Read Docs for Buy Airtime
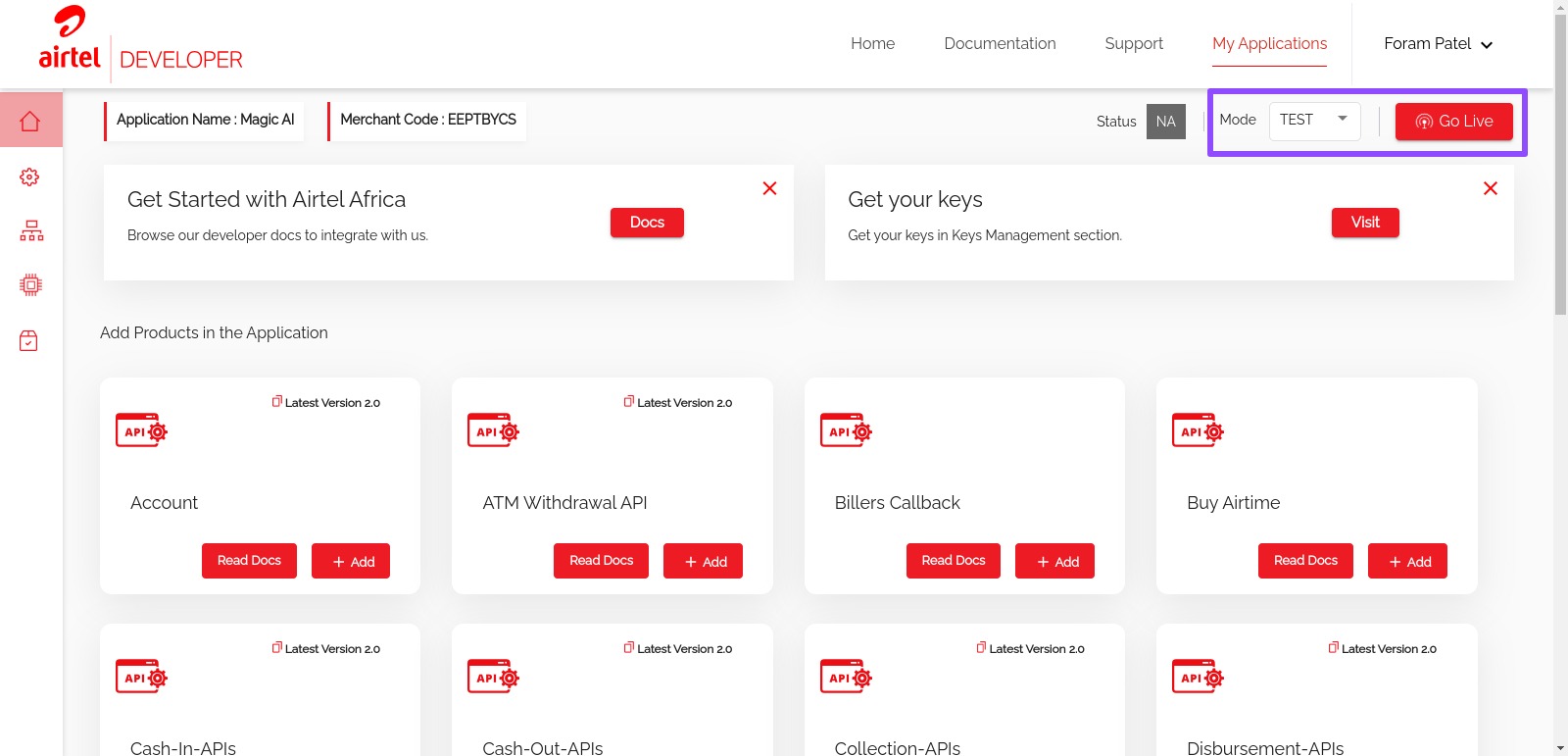The image size is (1568, 756). (x=1305, y=561)
